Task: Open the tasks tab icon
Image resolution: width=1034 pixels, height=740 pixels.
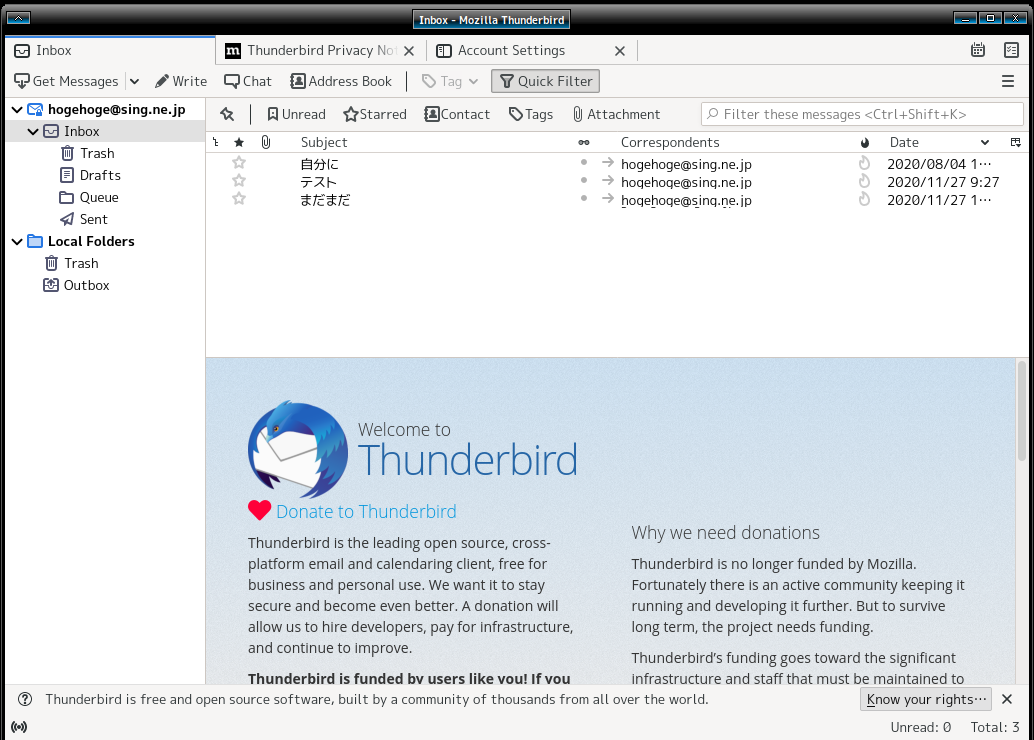Action: tap(1011, 50)
